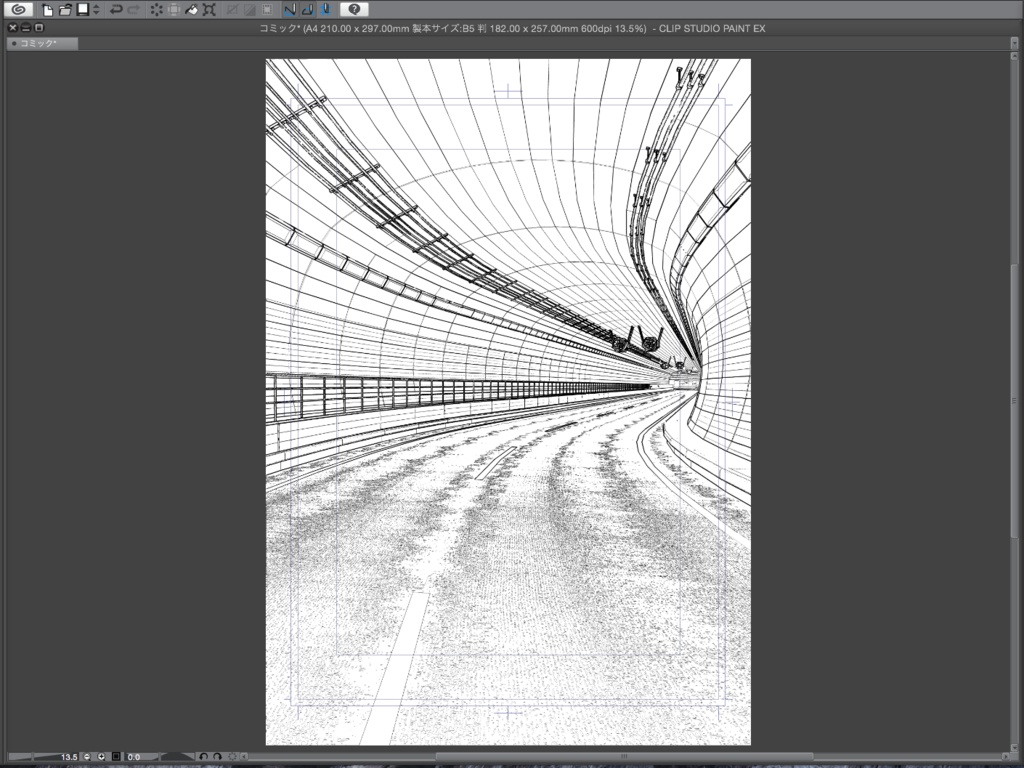
Task: Click the scale/rotate transform icon
Action: click(x=209, y=10)
